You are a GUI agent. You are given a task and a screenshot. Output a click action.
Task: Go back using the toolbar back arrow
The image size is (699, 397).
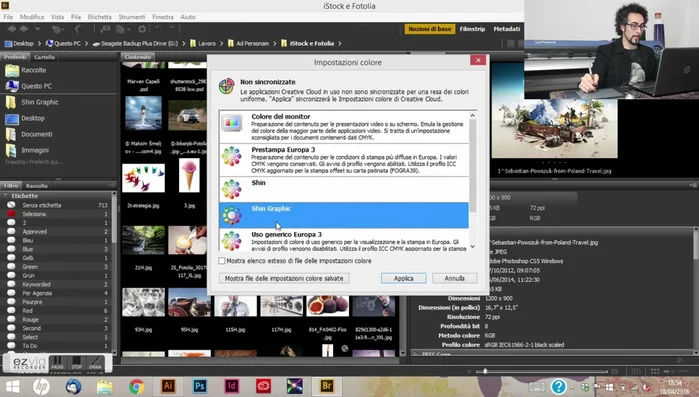tap(12, 29)
